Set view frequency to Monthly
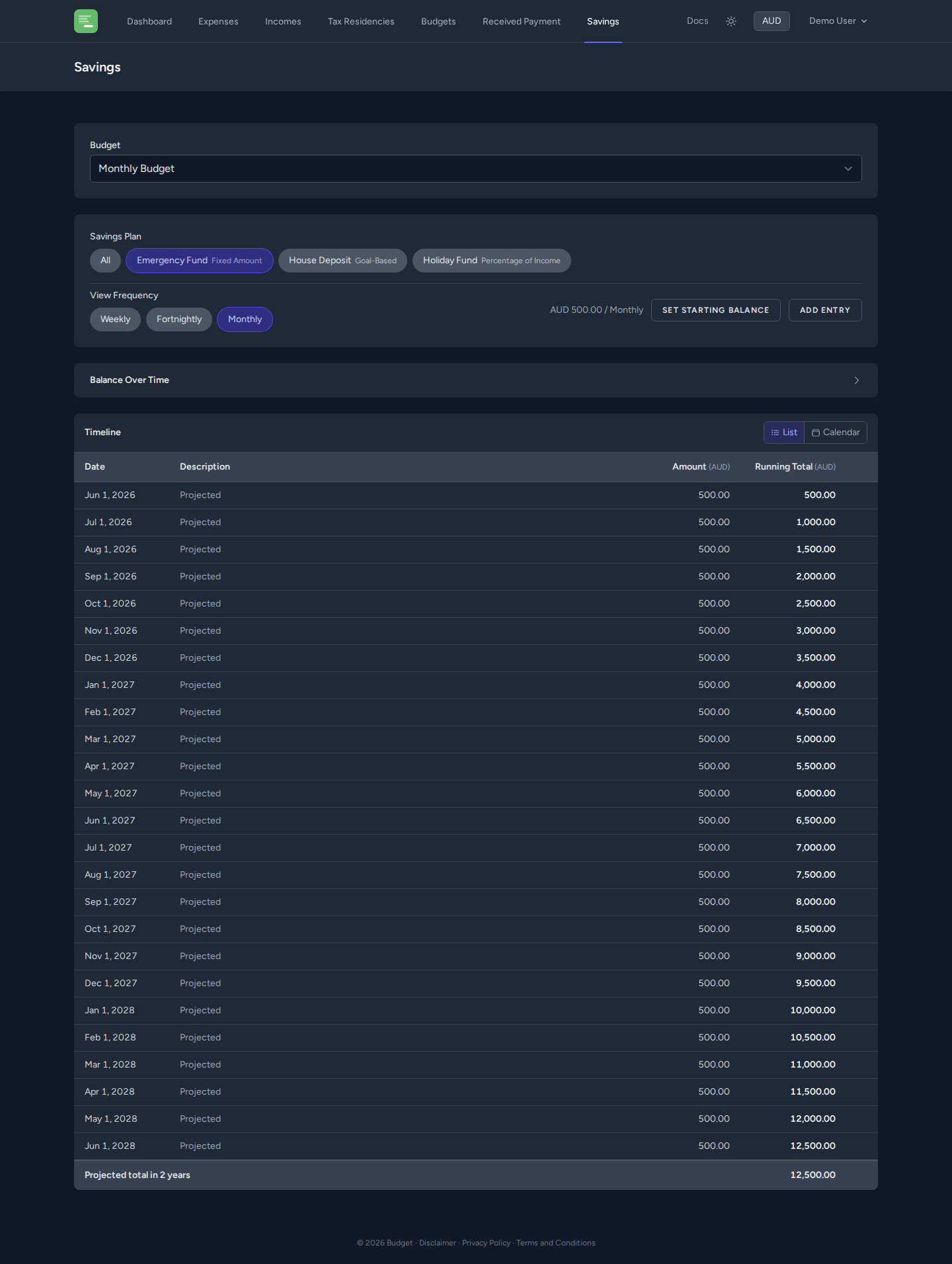The image size is (952, 1264). [245, 319]
